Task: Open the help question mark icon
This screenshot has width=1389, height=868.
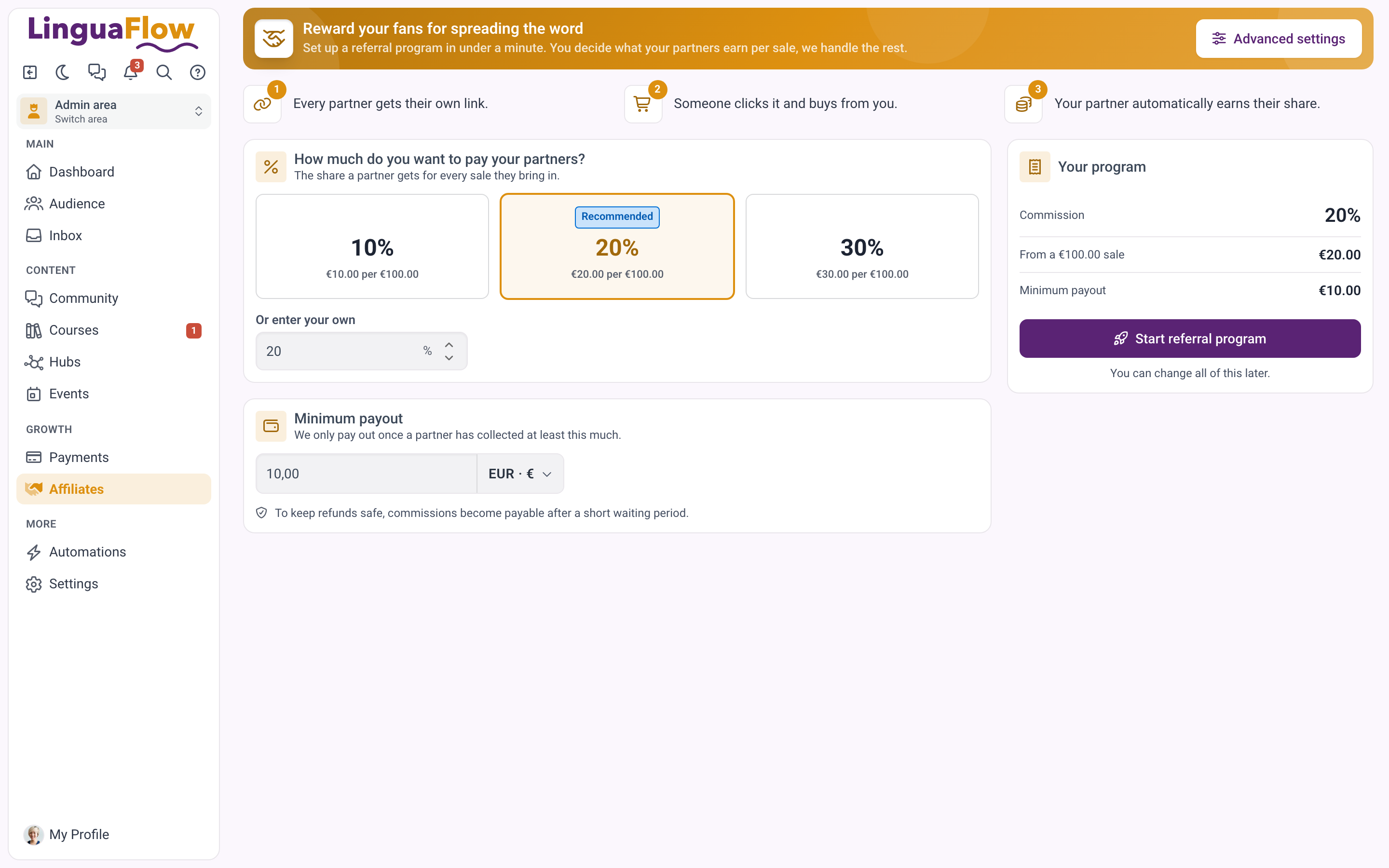Action: click(x=197, y=72)
